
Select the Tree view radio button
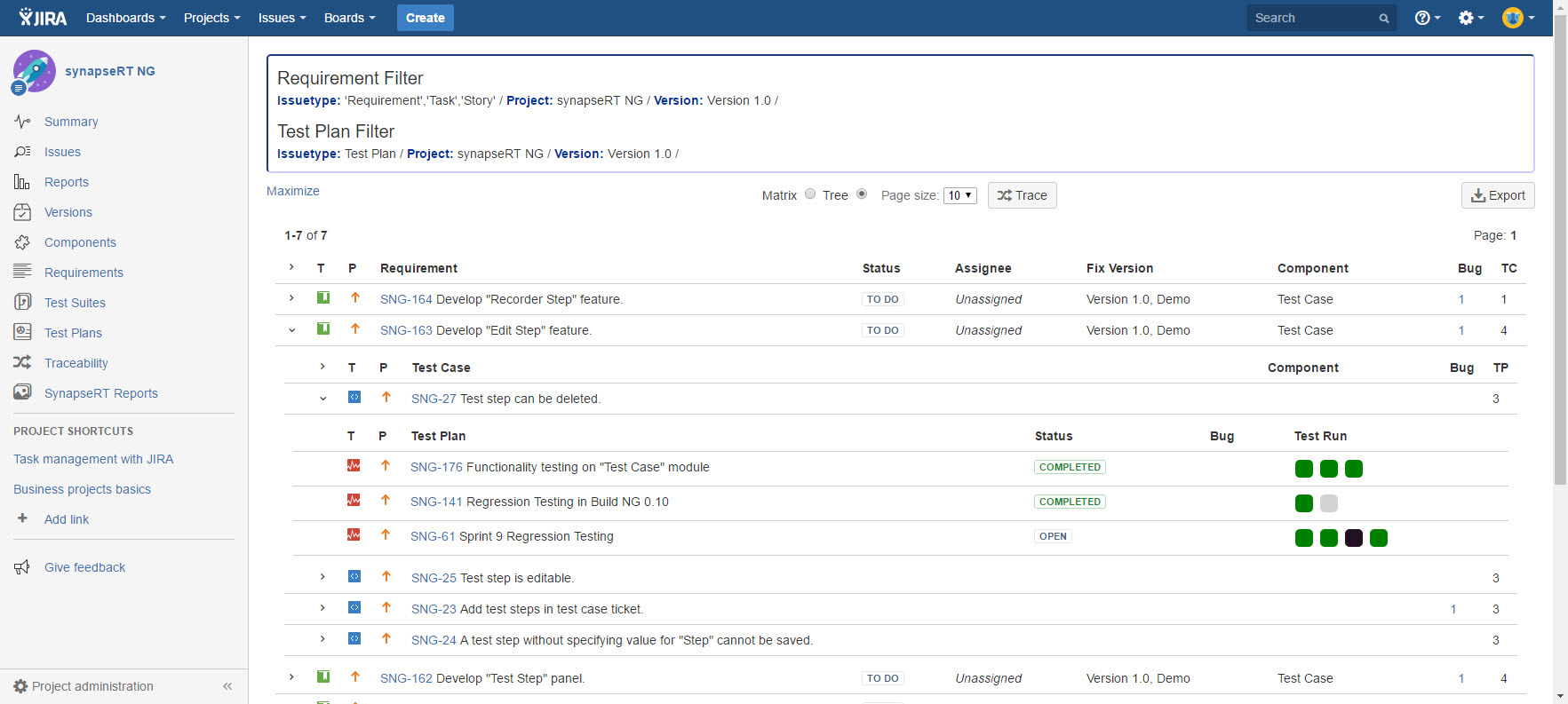(862, 194)
